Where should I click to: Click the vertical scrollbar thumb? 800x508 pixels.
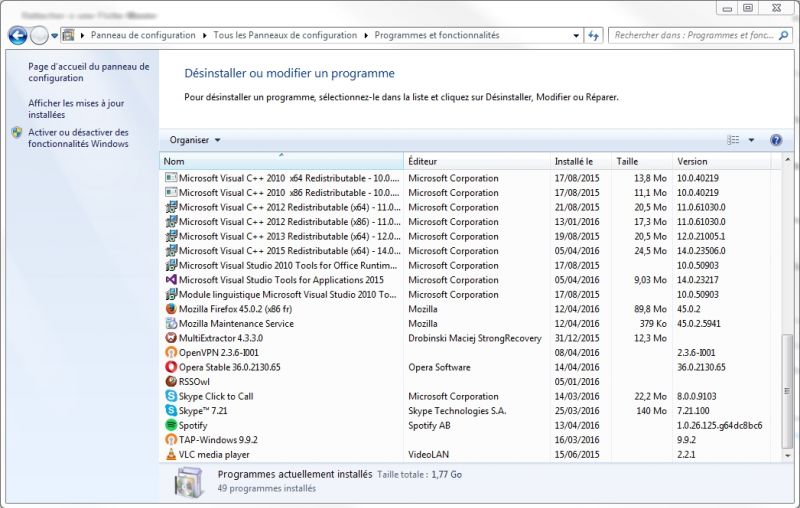tap(787, 391)
